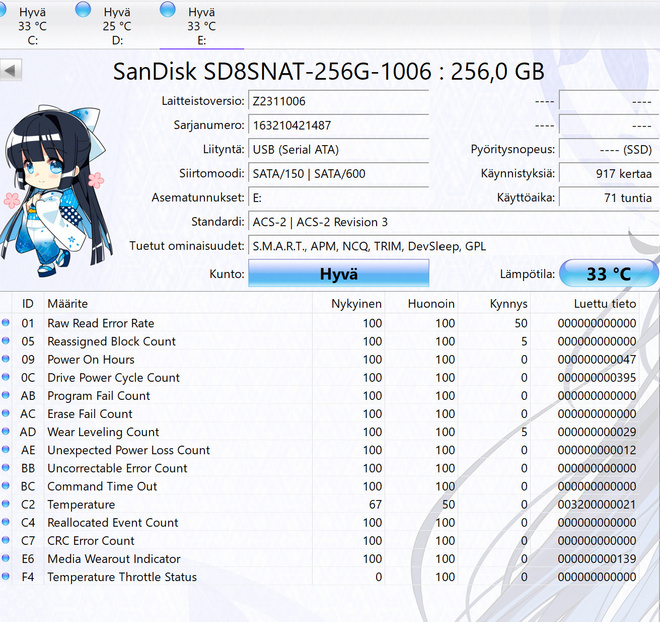
Task: Click status dot for Temperature Throttle Status
Action: point(5,576)
